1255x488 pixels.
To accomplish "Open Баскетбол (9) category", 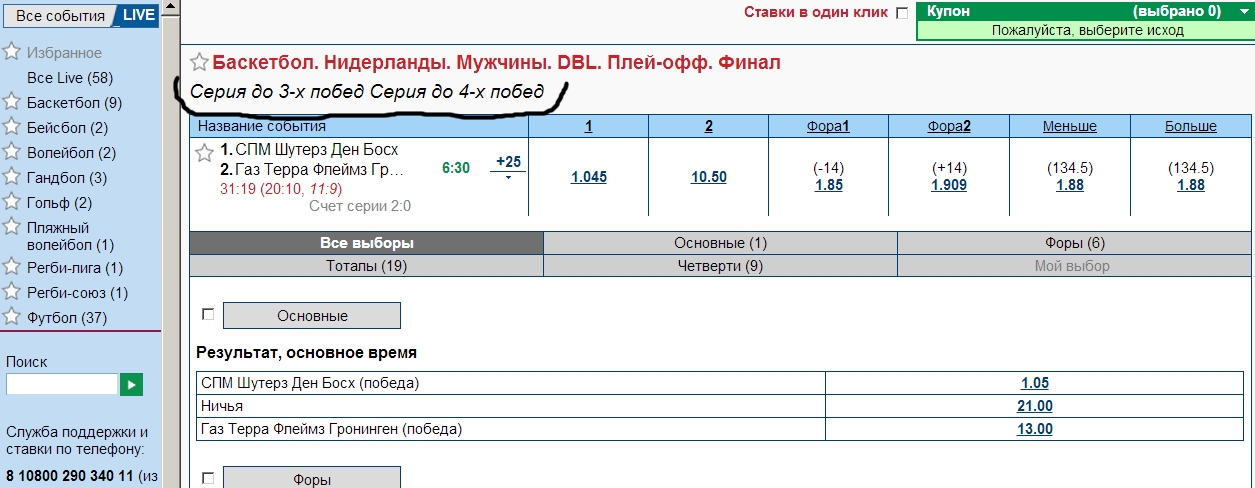I will (75, 102).
